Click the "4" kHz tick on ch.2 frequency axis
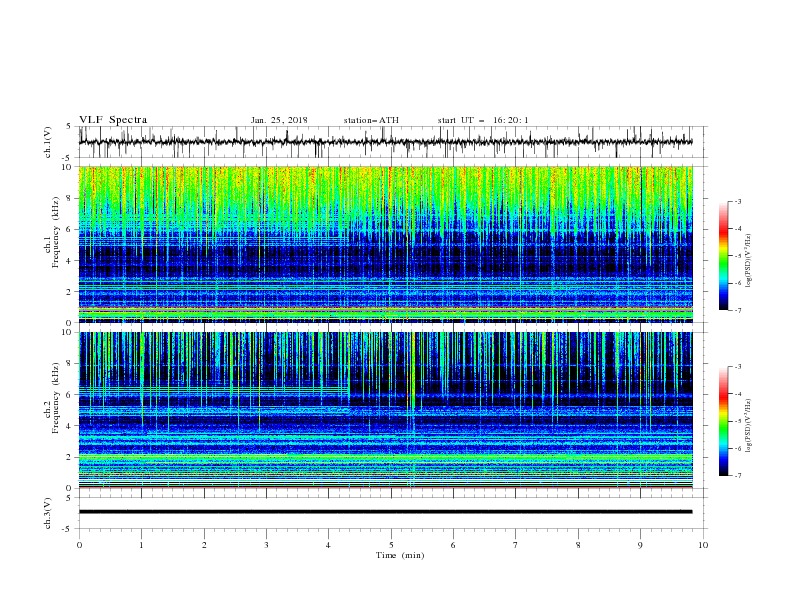Viewport: 792px width, 612px height. (69, 426)
